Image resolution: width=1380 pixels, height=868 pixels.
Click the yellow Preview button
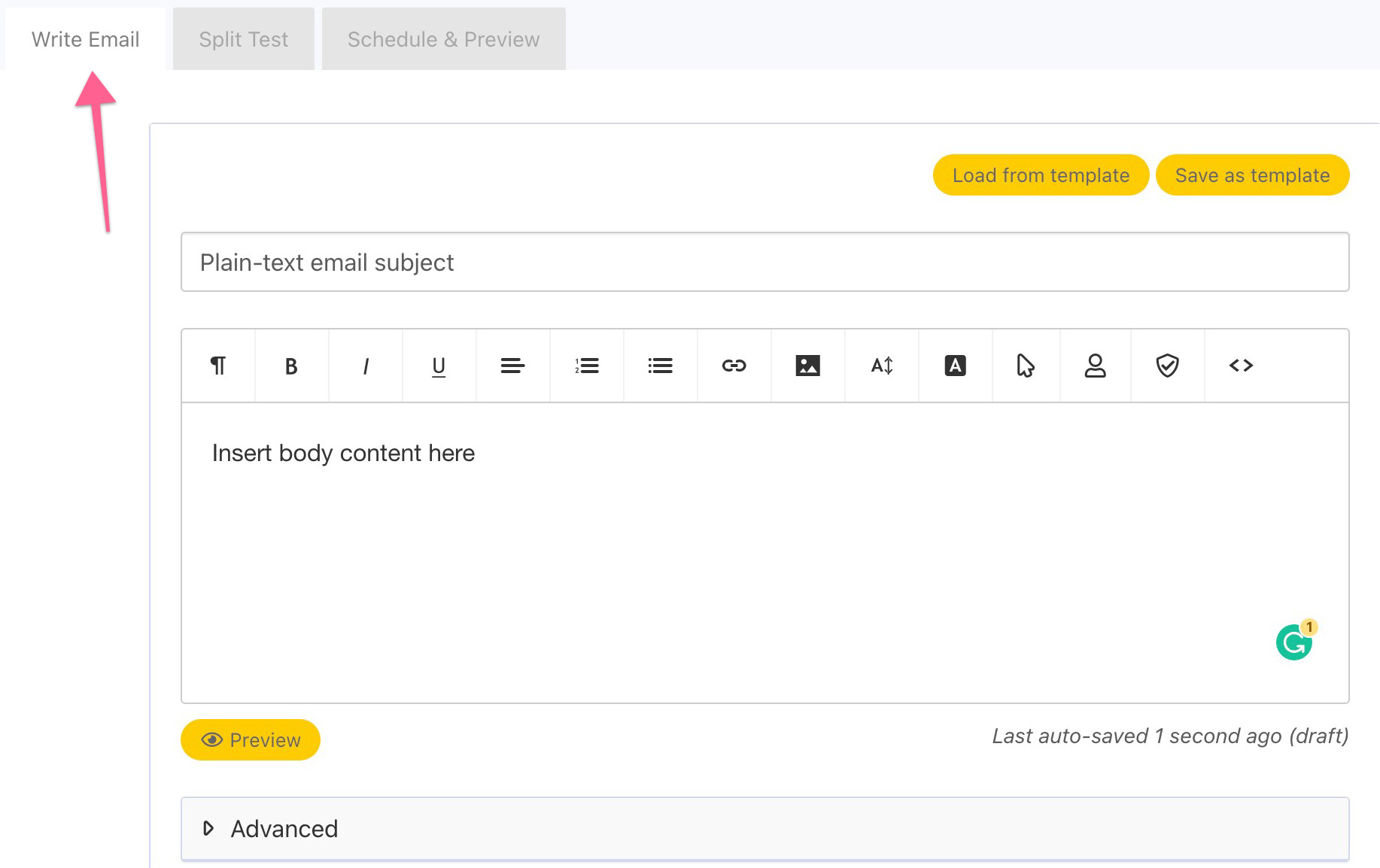tap(251, 740)
